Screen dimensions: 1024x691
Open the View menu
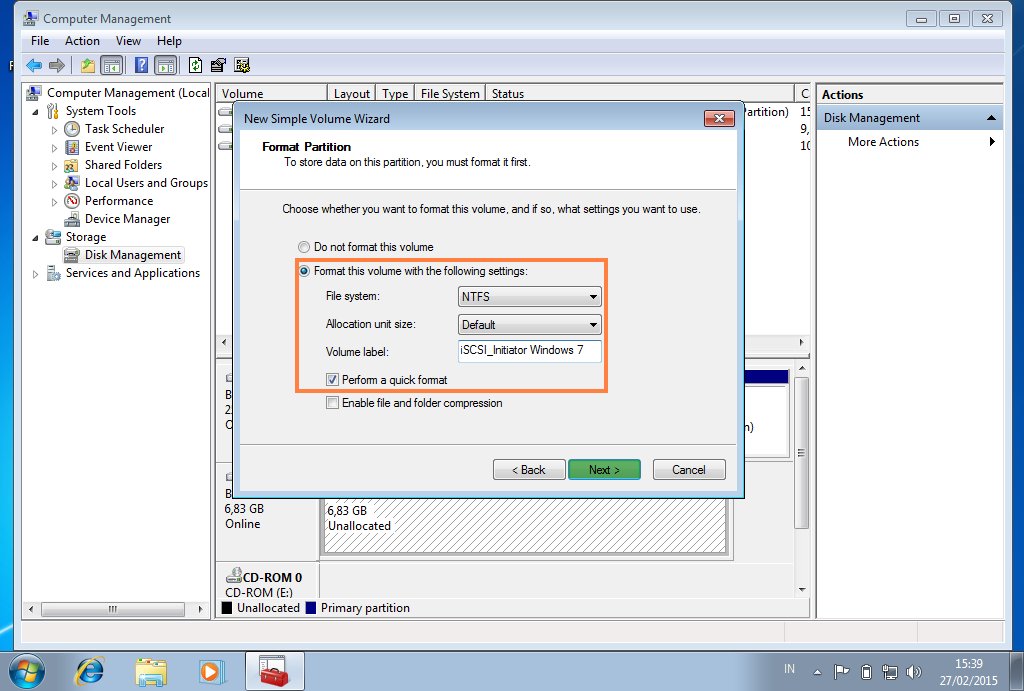click(x=128, y=40)
